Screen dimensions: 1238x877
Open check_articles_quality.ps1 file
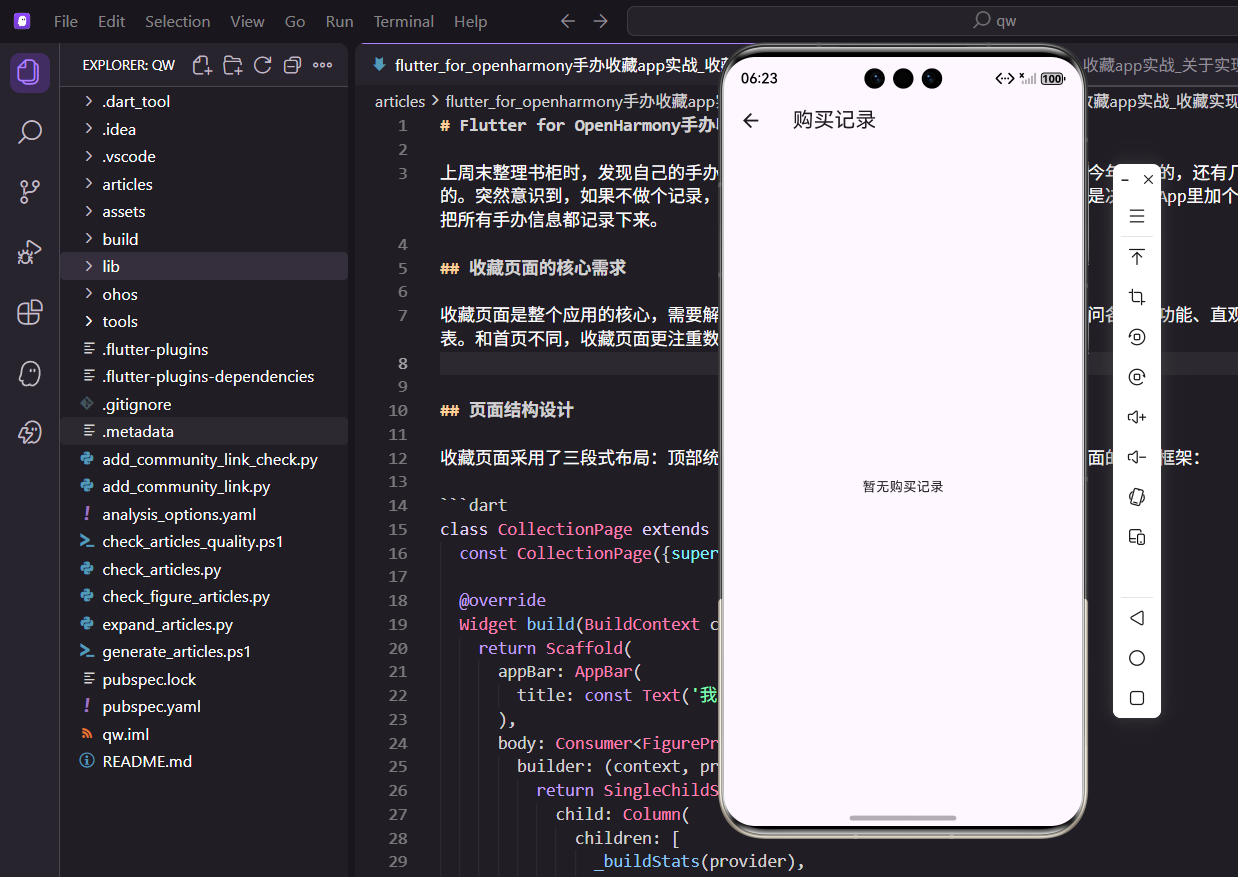[204, 542]
